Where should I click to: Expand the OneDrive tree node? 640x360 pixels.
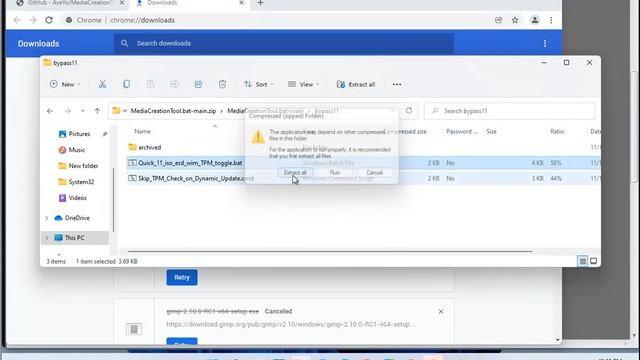(x=47, y=218)
